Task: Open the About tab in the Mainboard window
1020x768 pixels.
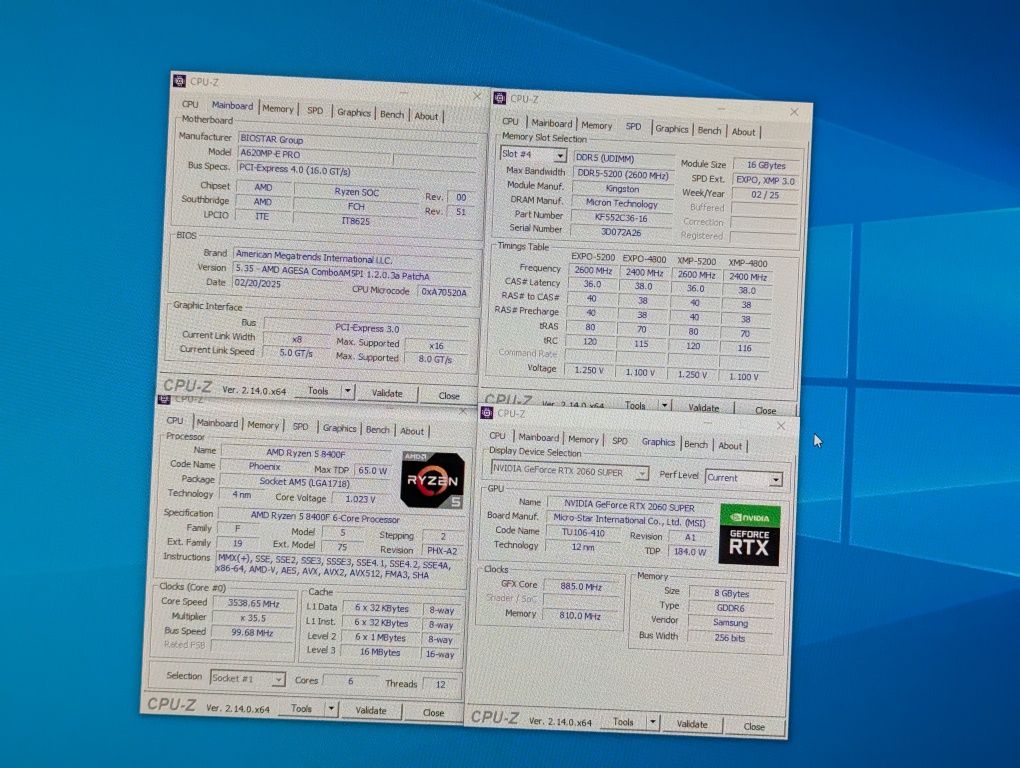Action: [x=426, y=116]
